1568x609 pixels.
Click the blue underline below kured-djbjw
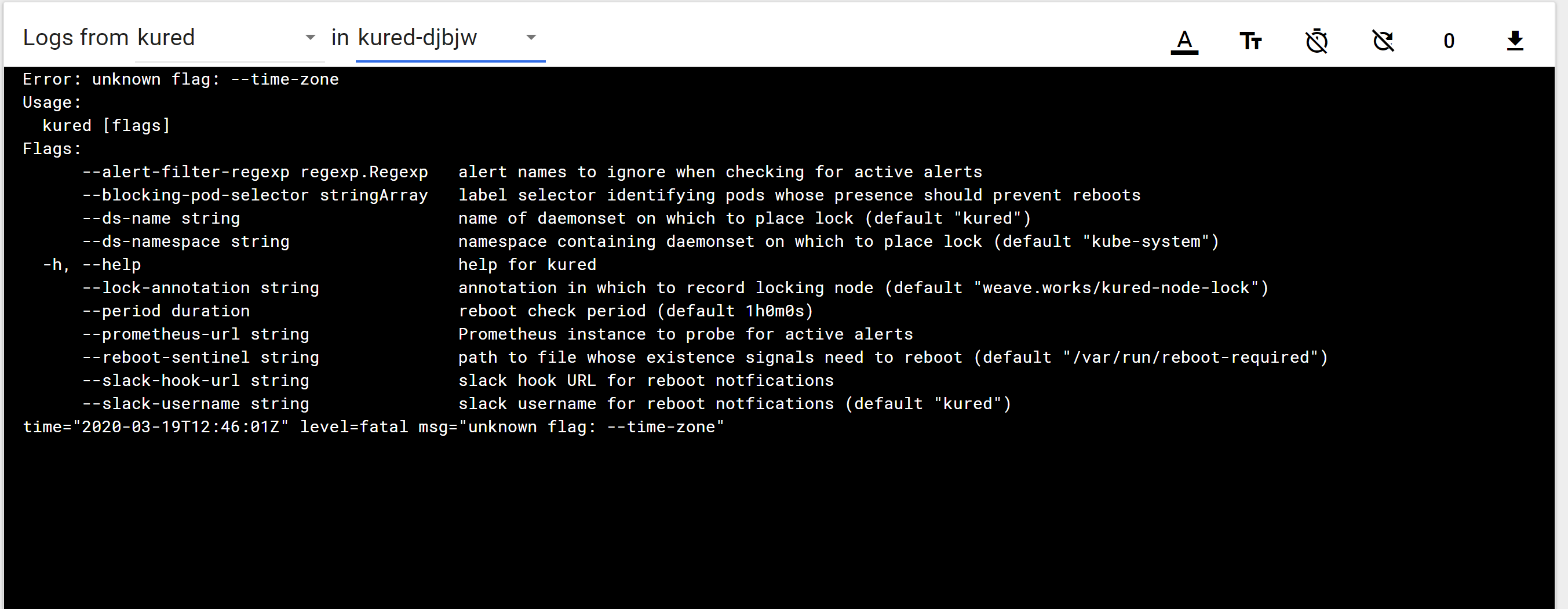click(450, 60)
